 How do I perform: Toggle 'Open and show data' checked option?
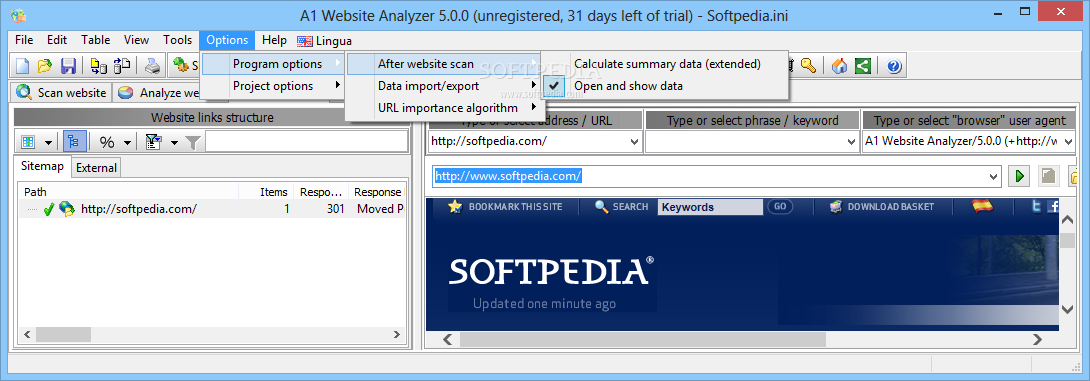pyautogui.click(x=628, y=86)
